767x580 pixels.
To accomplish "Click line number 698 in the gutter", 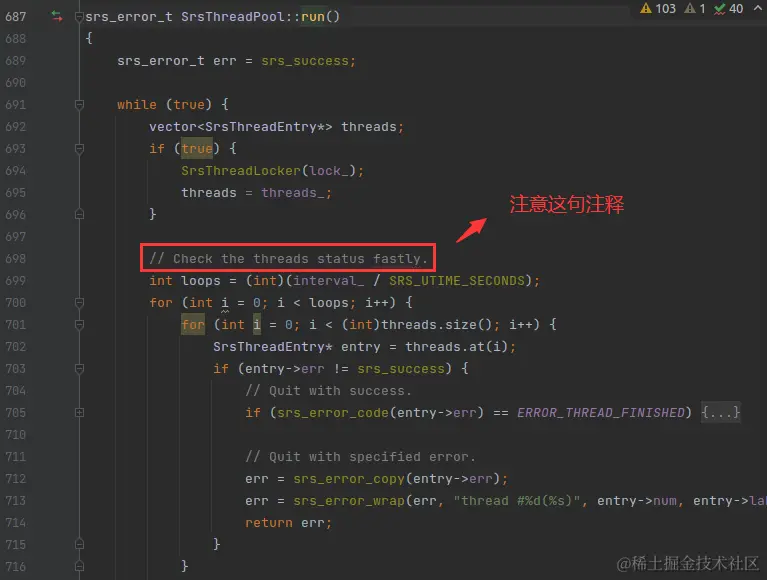I will point(15,258).
